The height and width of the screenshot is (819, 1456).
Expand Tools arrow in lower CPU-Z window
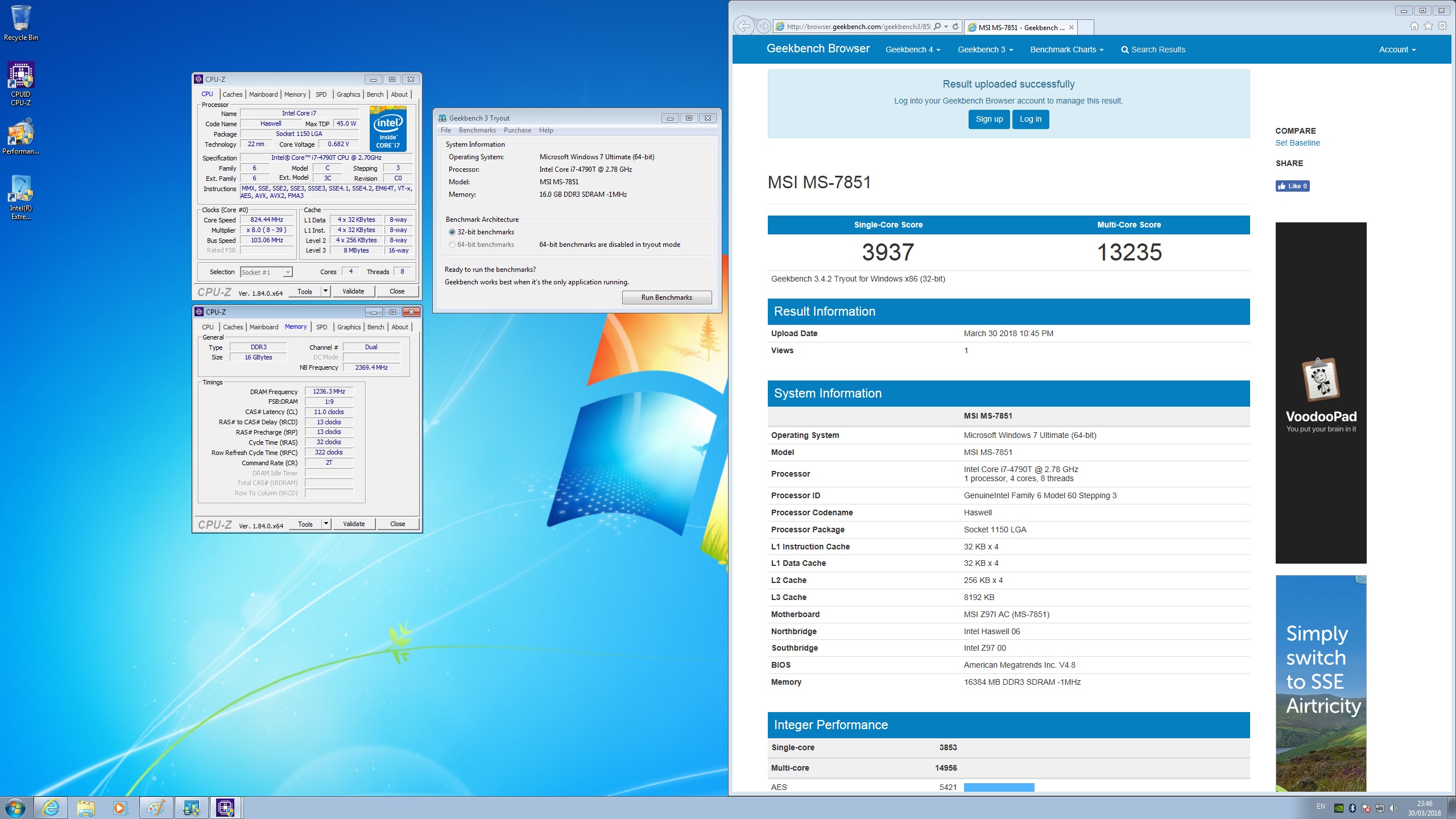pyautogui.click(x=326, y=524)
